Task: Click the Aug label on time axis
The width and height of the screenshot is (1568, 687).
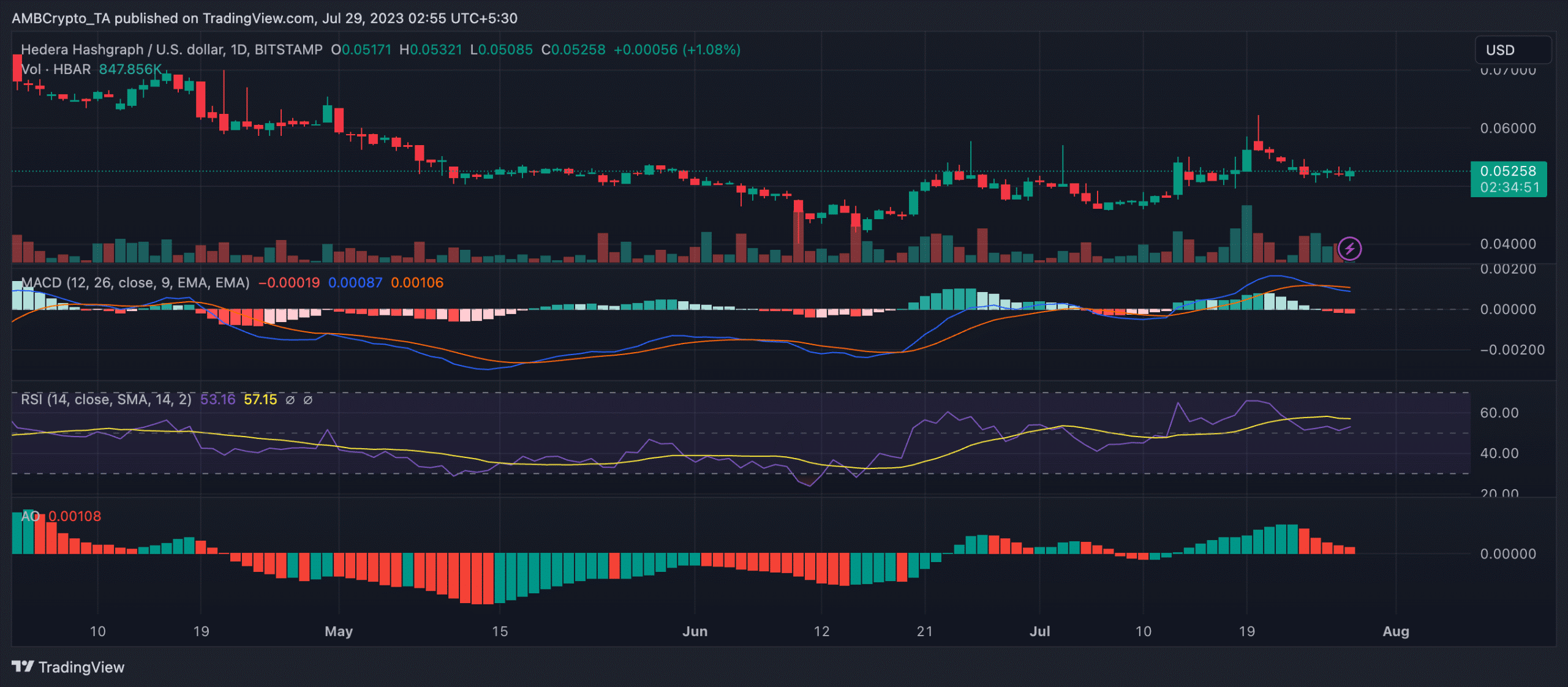Action: [x=1395, y=631]
